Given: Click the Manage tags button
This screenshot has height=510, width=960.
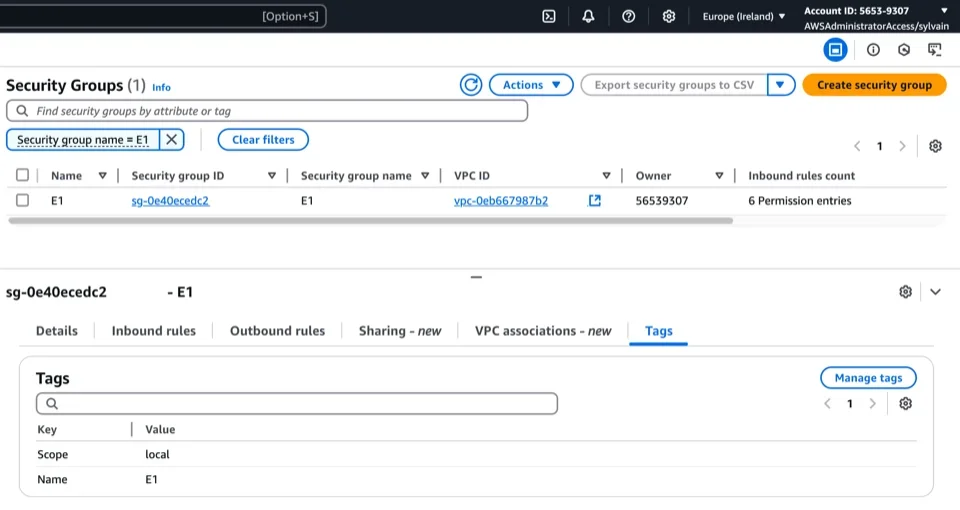Looking at the screenshot, I should (x=868, y=378).
